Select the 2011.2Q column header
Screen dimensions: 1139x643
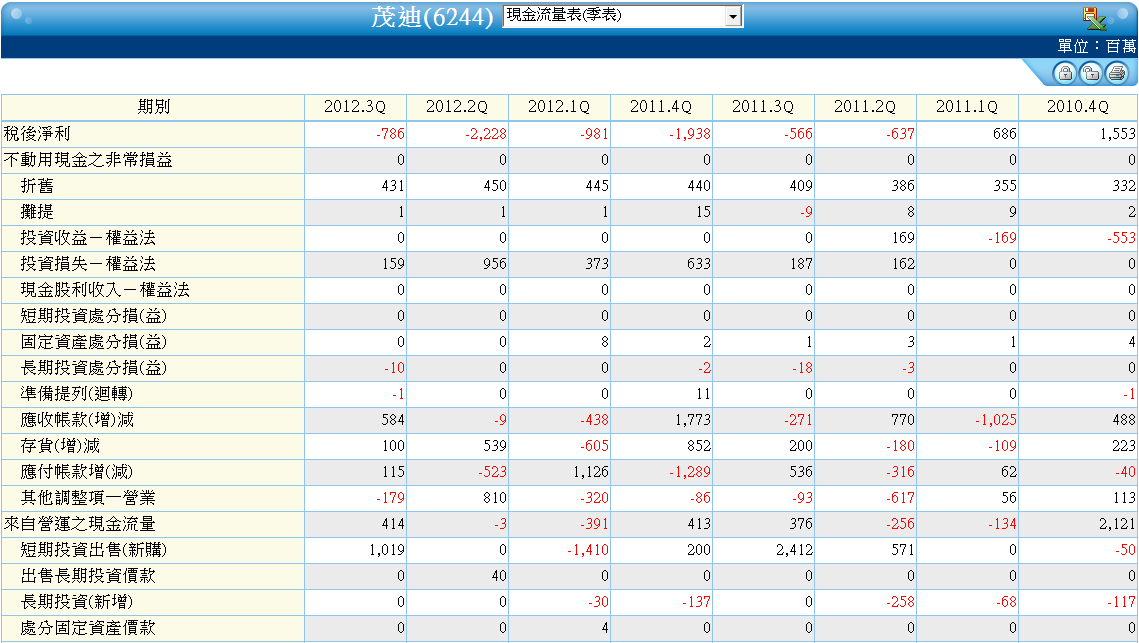click(x=865, y=107)
